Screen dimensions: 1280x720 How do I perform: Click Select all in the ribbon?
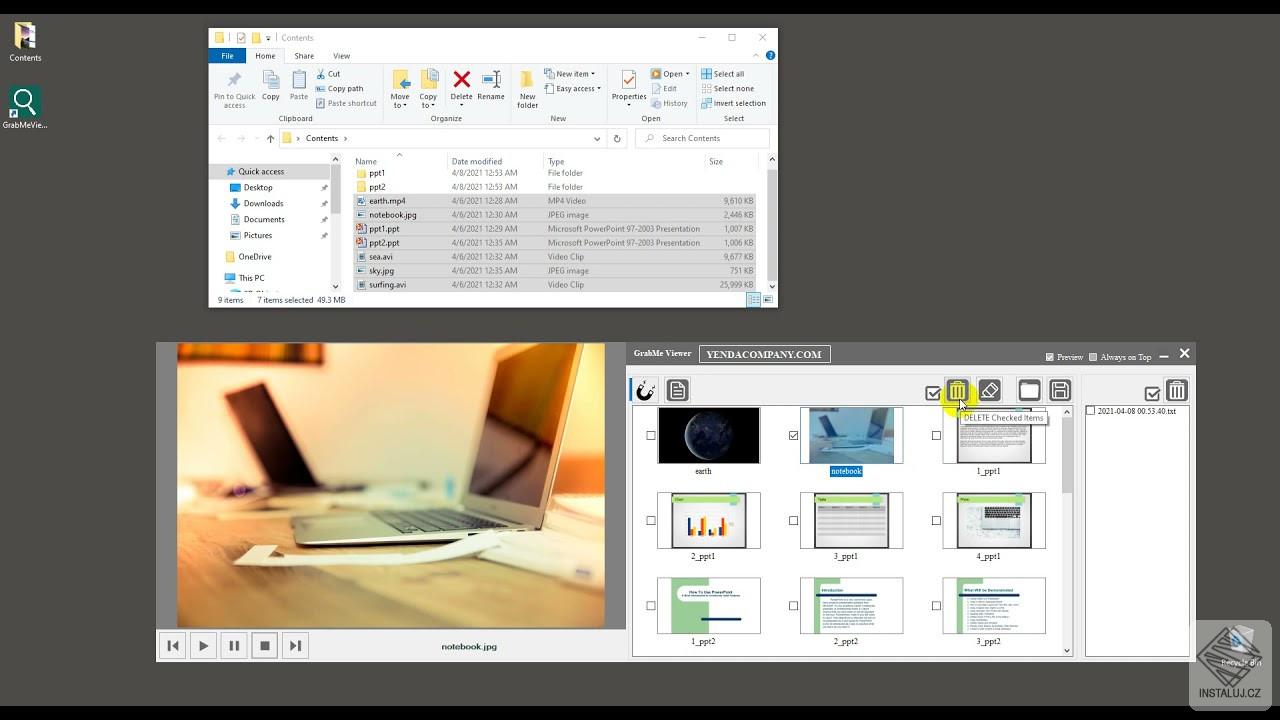[723, 74]
